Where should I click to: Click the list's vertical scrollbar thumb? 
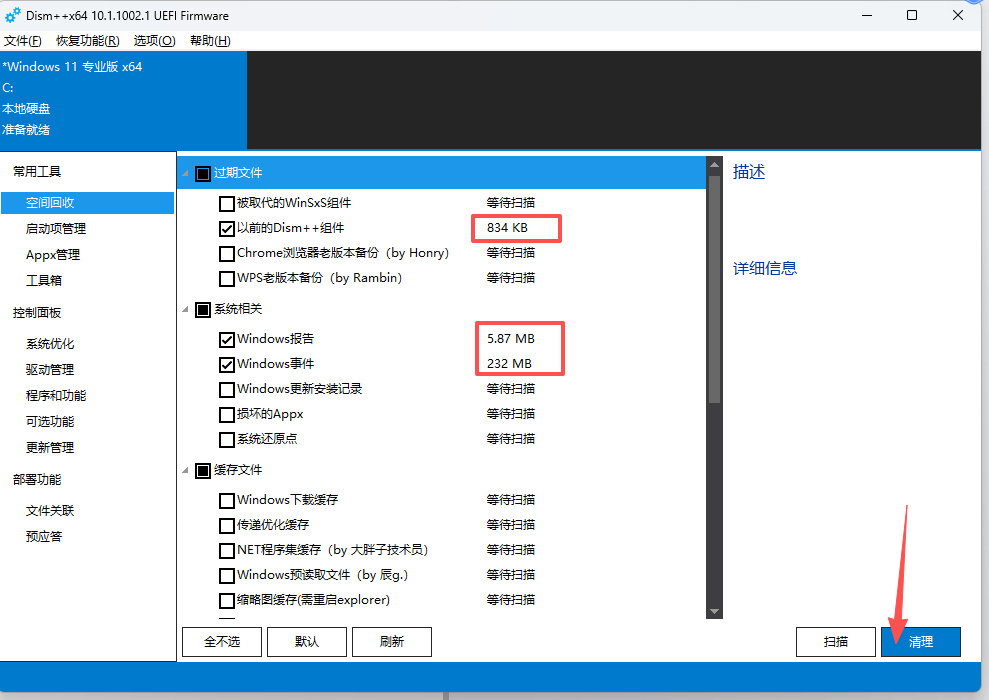tap(714, 289)
